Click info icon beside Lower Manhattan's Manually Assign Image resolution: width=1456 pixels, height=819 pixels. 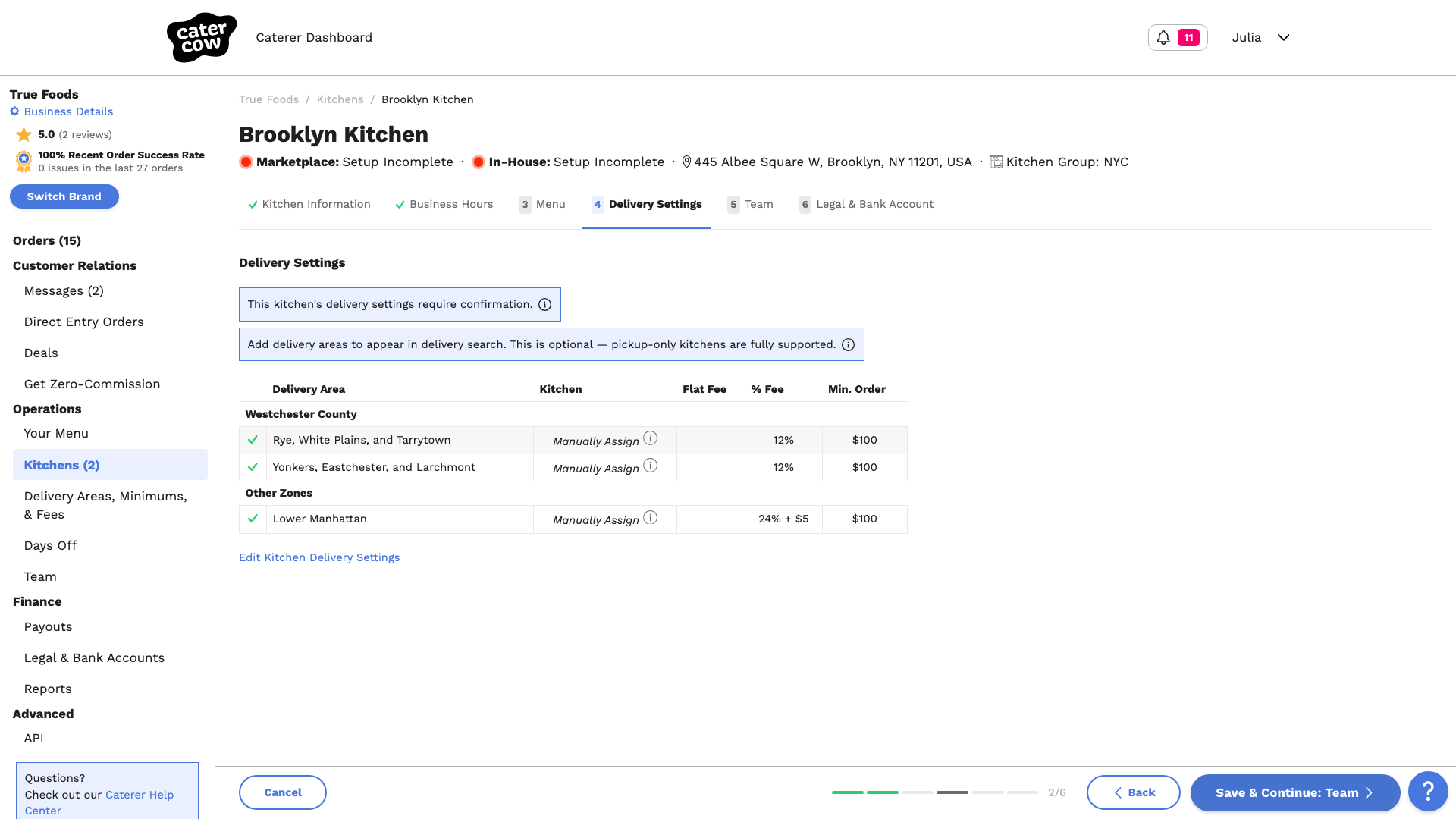tap(651, 517)
